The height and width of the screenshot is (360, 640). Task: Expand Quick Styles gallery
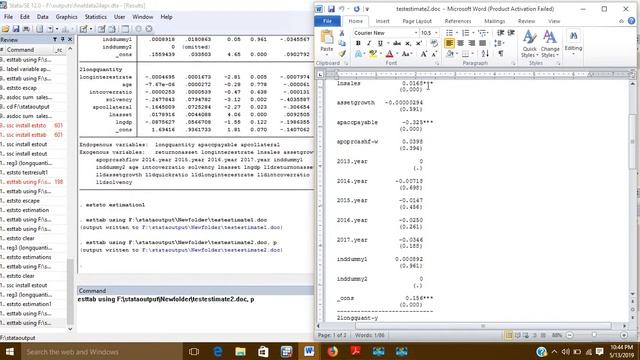(529, 44)
